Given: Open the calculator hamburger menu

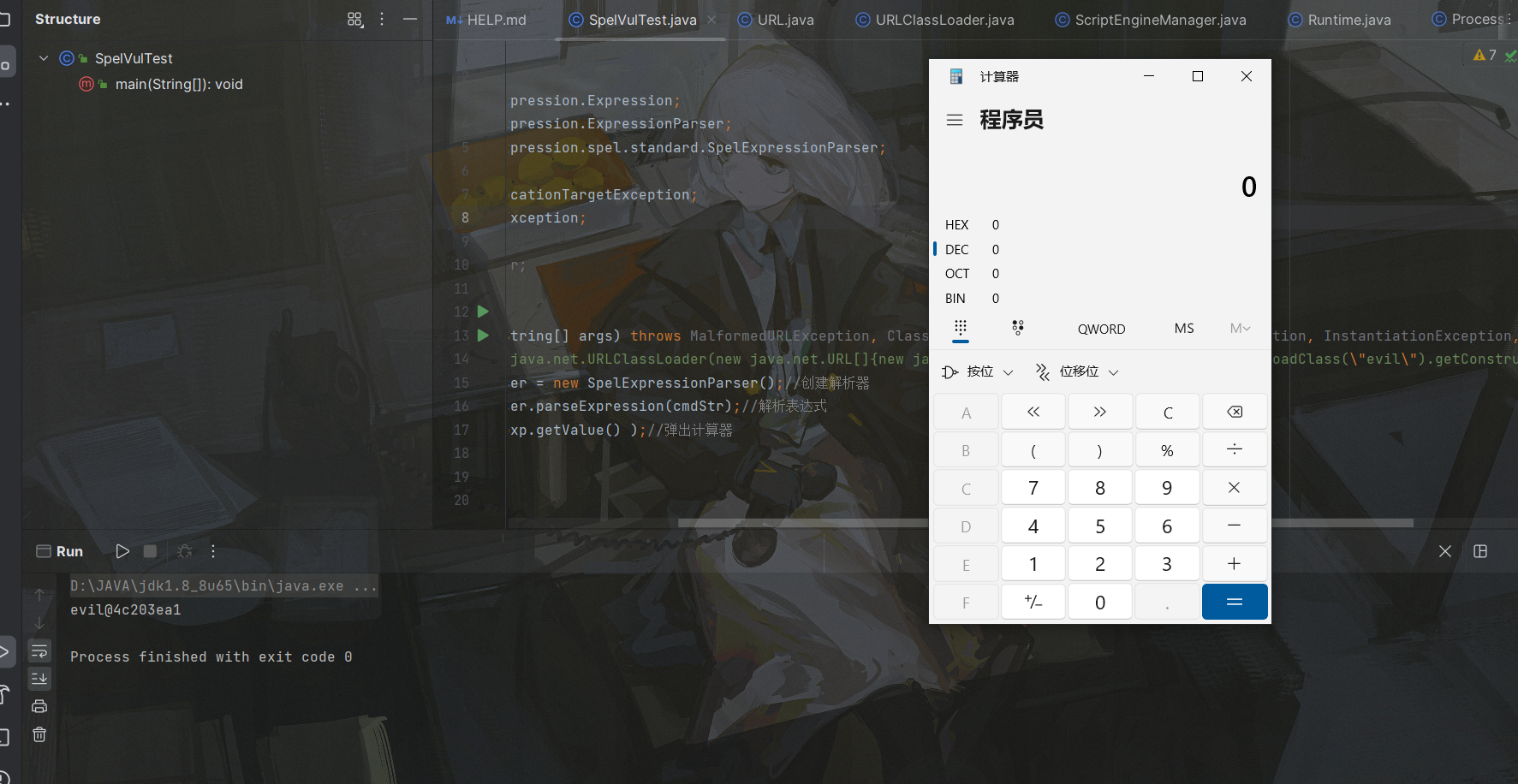Looking at the screenshot, I should 954,120.
